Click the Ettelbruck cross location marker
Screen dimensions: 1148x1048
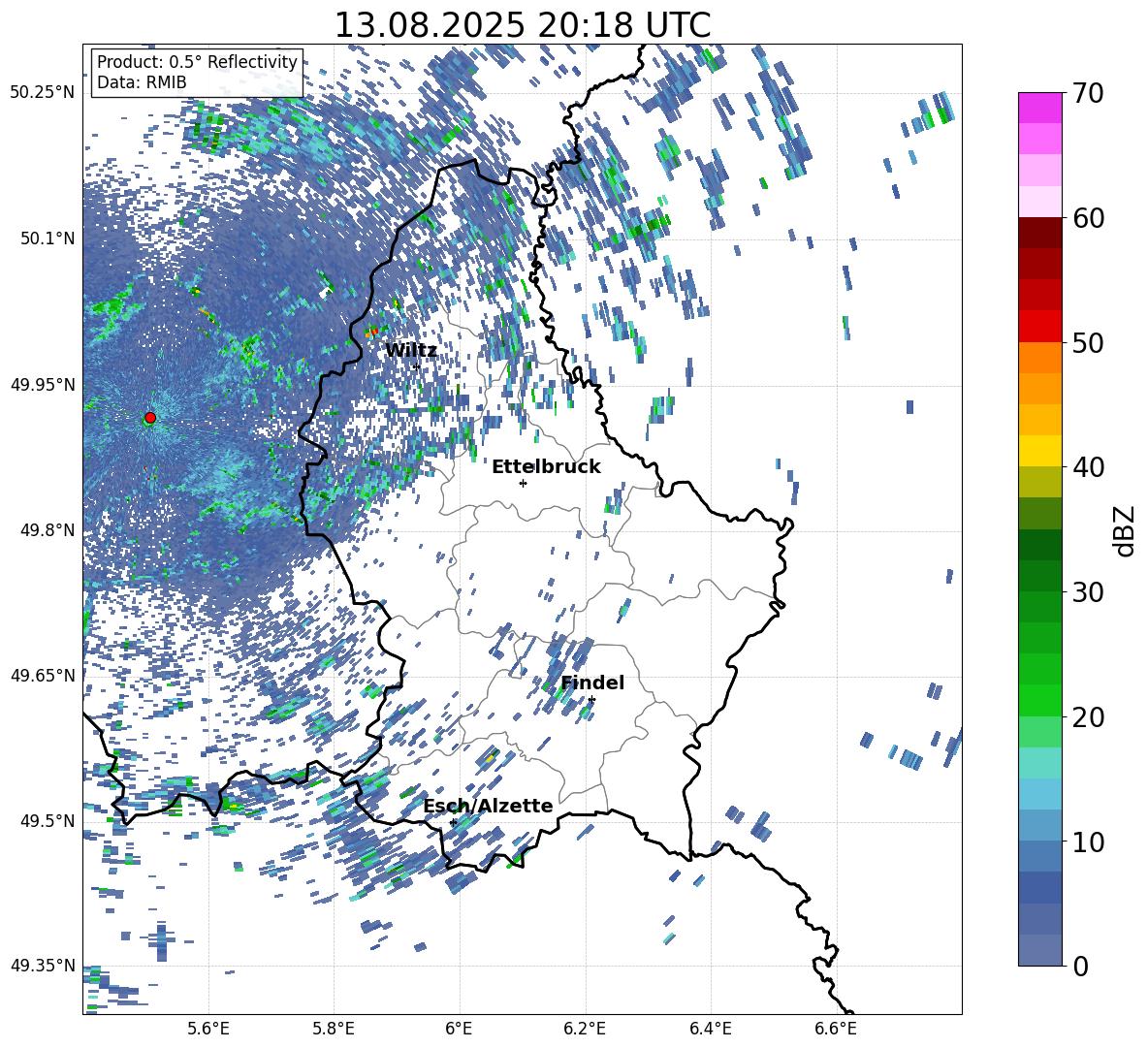point(523,483)
